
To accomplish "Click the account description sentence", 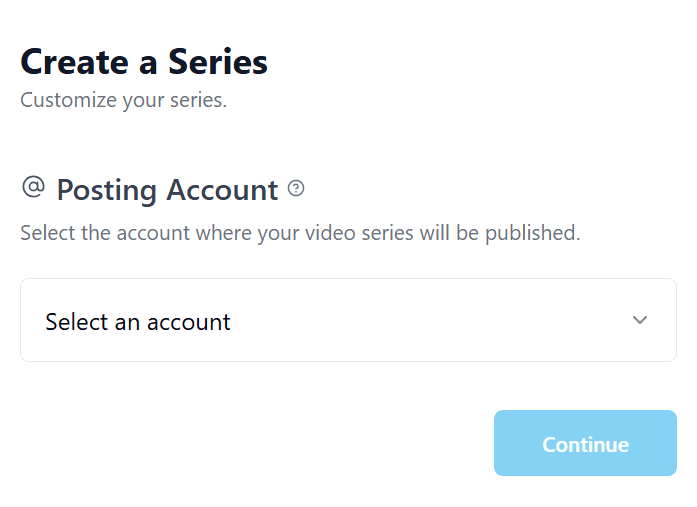I will (x=300, y=233).
